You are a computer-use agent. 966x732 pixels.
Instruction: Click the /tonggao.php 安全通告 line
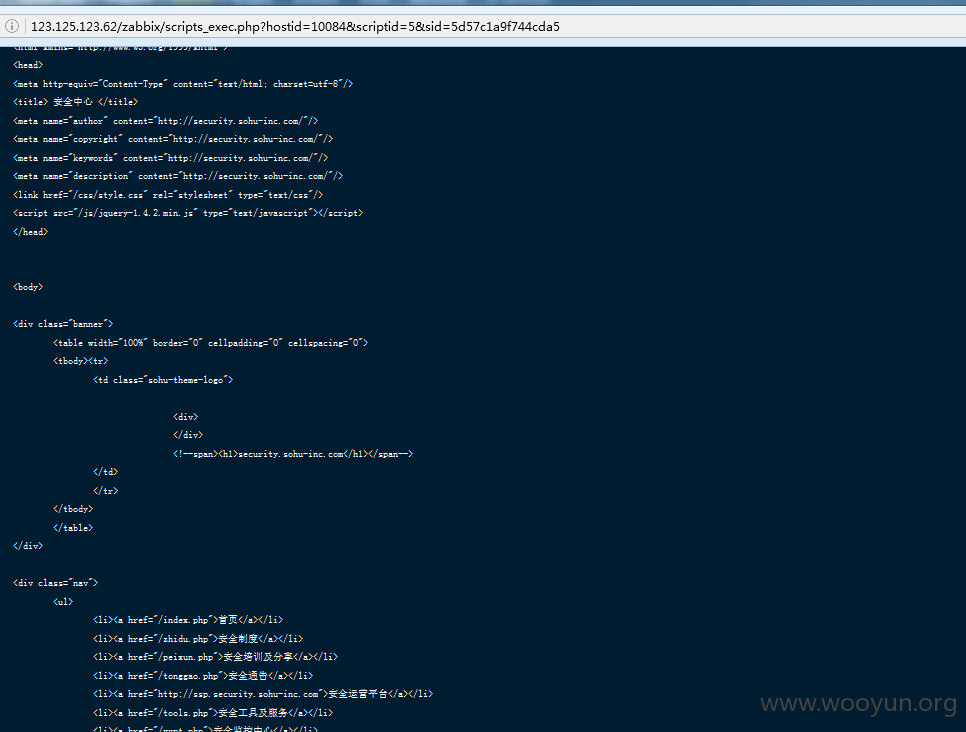tap(203, 675)
